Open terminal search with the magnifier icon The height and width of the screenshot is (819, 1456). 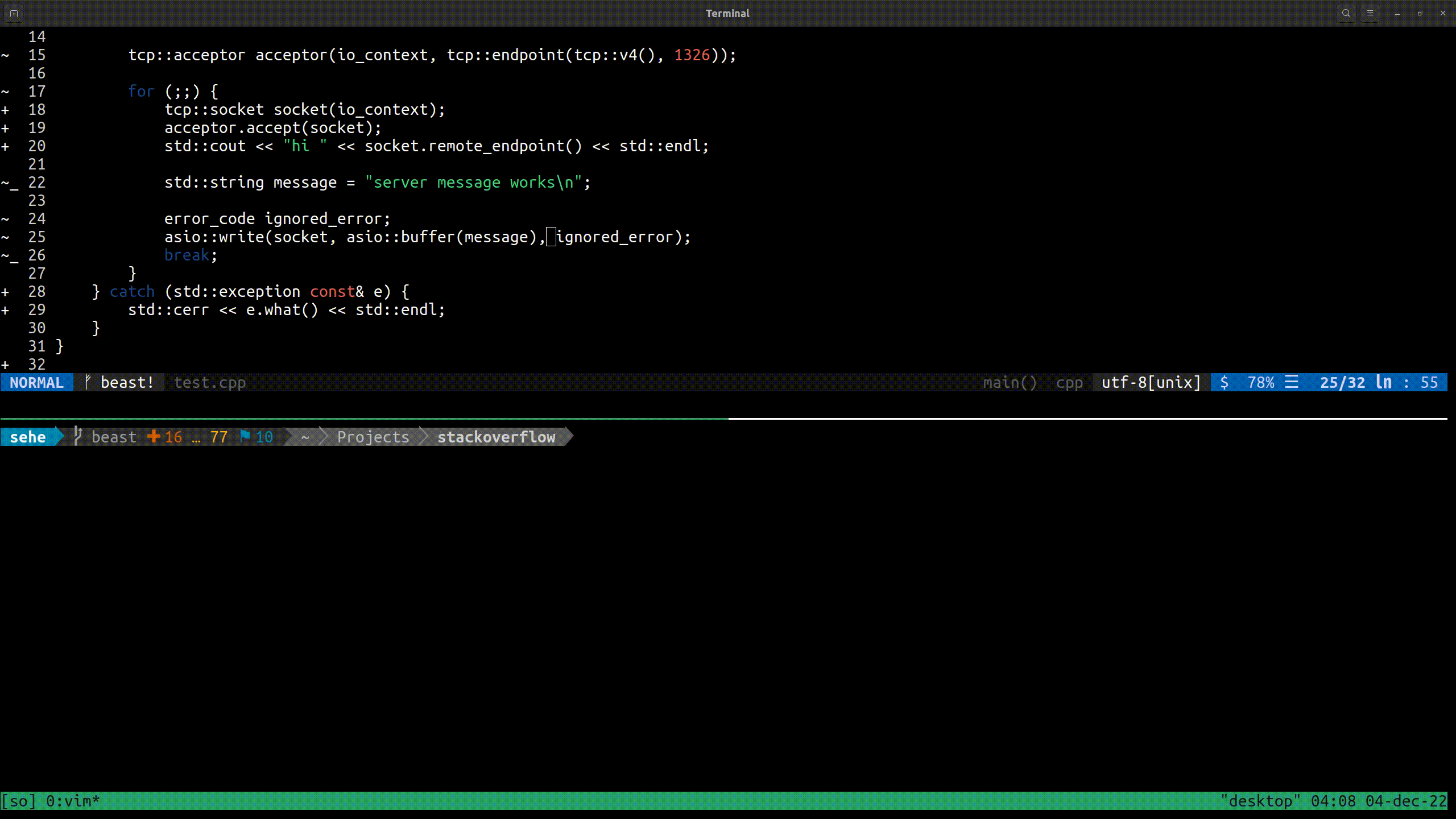[x=1346, y=13]
